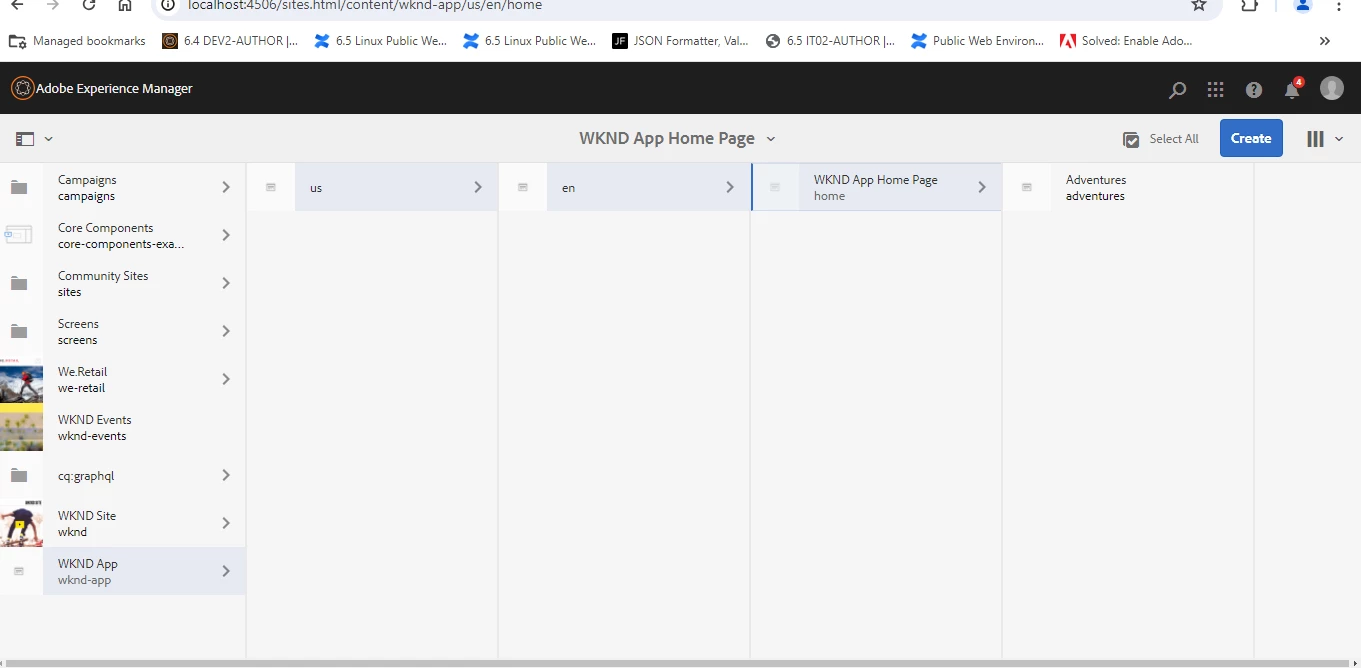The image size is (1361, 668).
Task: Select the Adventures page row
Action: point(1128,187)
